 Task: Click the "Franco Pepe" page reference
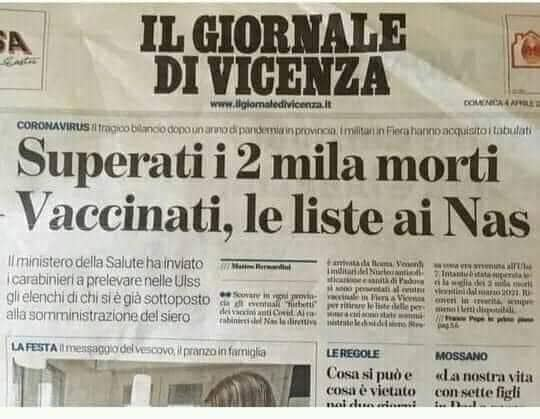tap(485, 322)
